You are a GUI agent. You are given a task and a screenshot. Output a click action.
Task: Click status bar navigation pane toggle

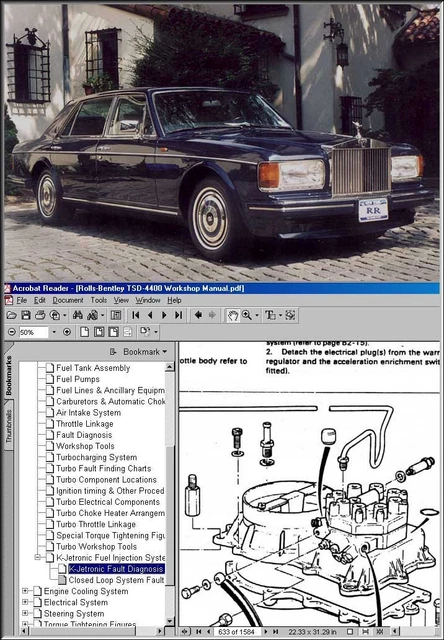184,632
